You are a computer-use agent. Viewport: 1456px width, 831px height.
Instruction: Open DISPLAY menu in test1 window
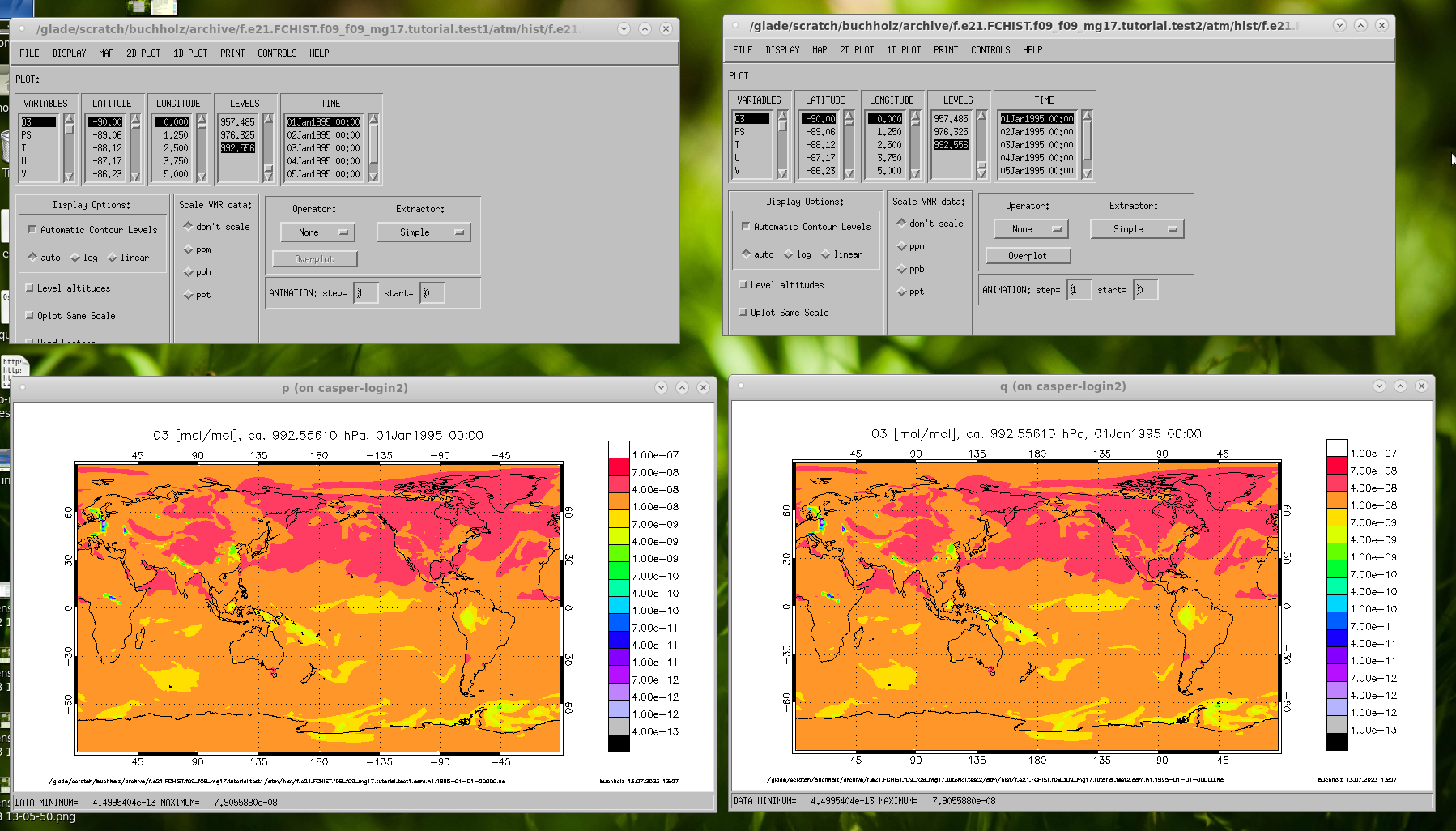tap(69, 53)
